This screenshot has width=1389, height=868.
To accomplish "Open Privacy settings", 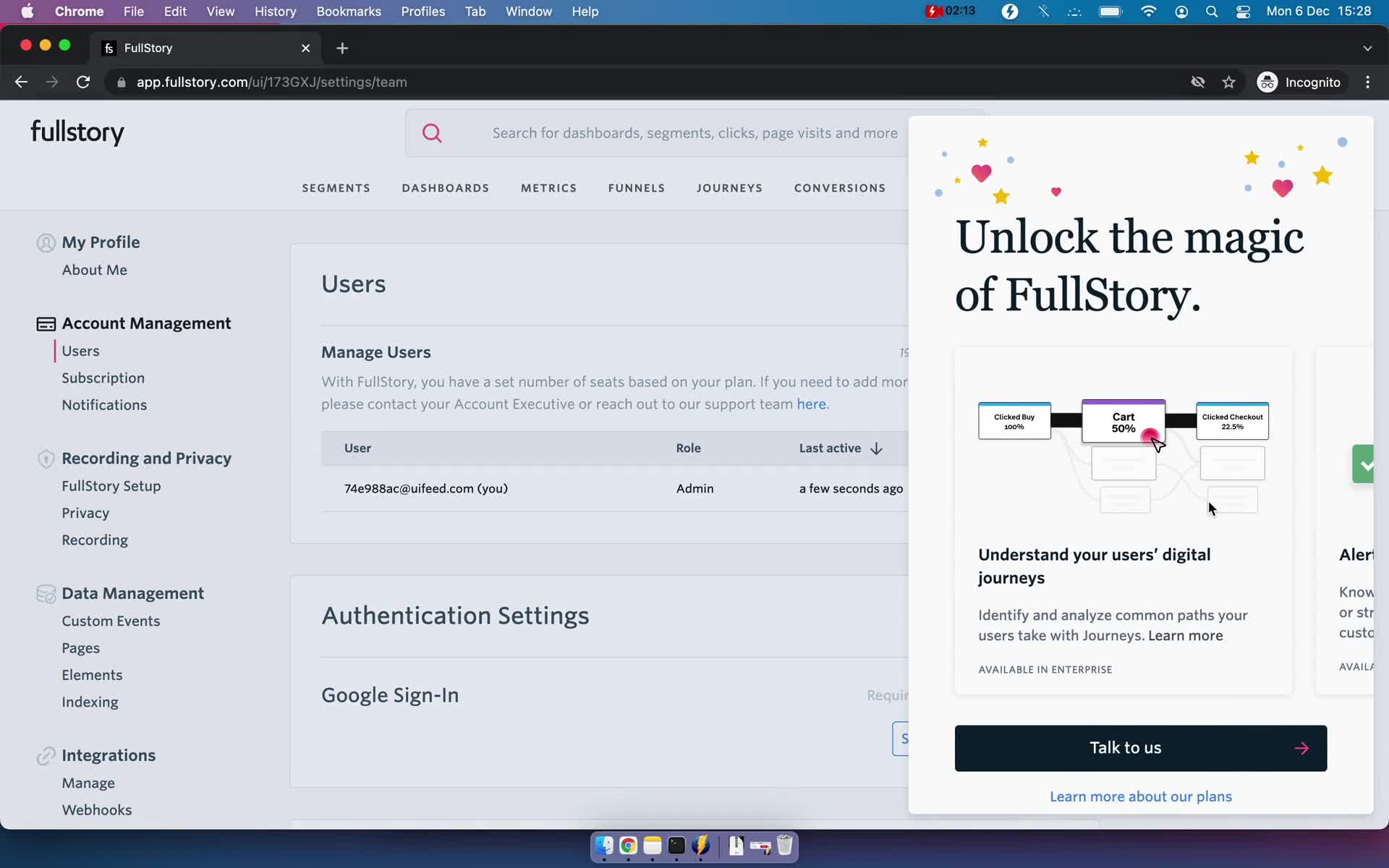I will click(85, 514).
